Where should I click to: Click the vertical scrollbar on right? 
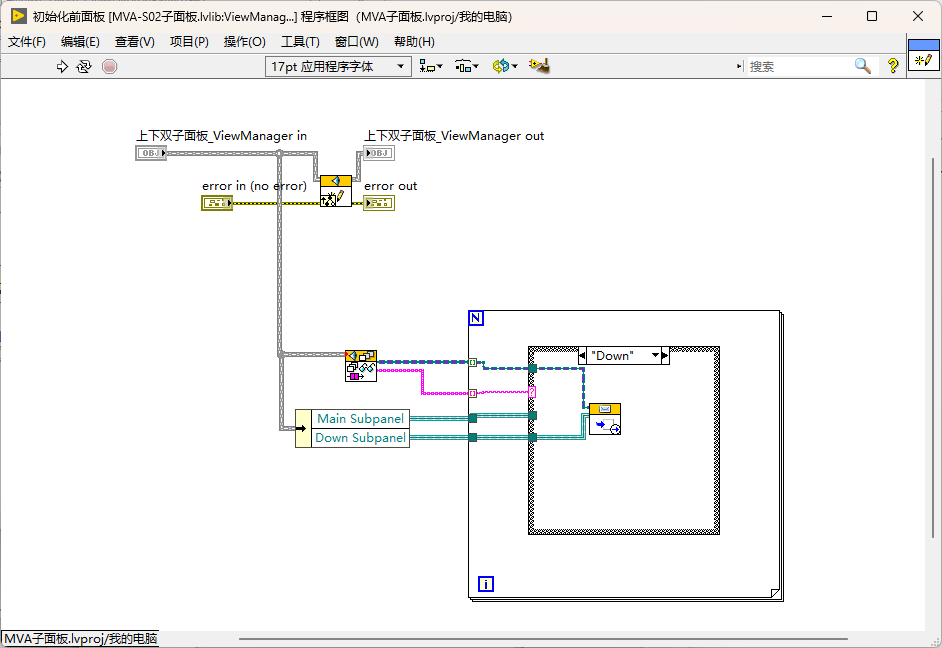(934, 347)
